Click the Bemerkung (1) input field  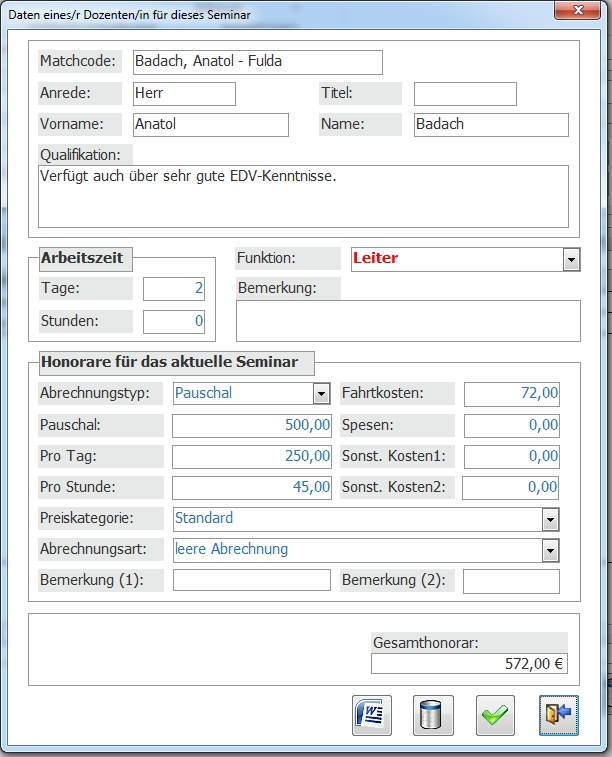[251, 581]
